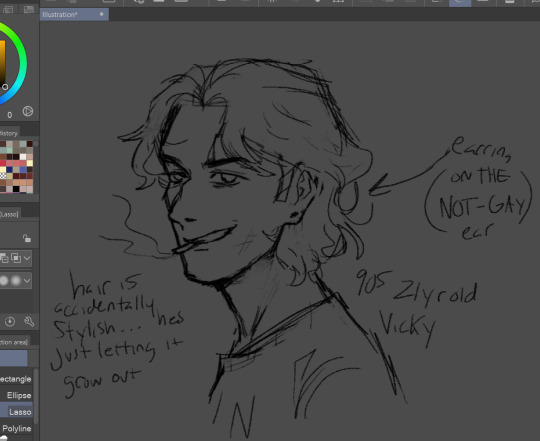Click the sub tool list scrollbar
540x441 pixels.
click(35, 396)
